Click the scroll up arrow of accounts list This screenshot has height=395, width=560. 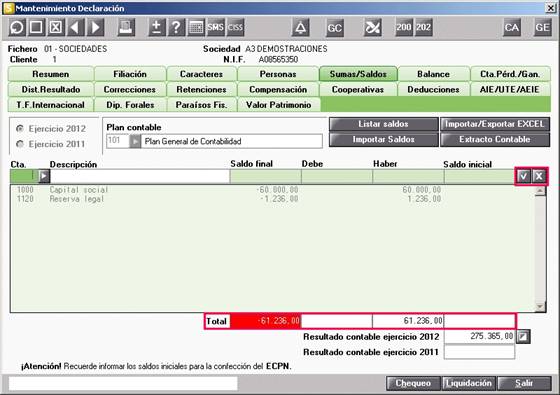click(x=540, y=191)
